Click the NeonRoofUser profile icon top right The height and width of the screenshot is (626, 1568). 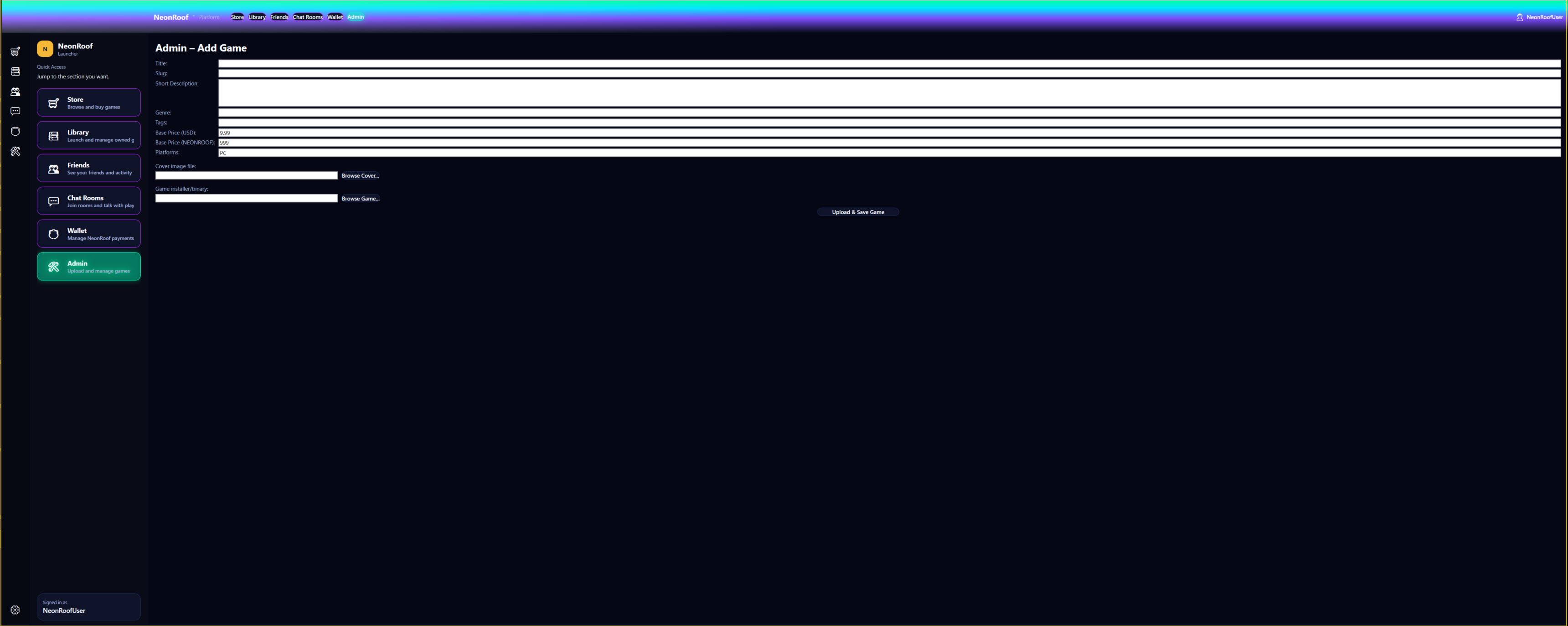[x=1519, y=17]
